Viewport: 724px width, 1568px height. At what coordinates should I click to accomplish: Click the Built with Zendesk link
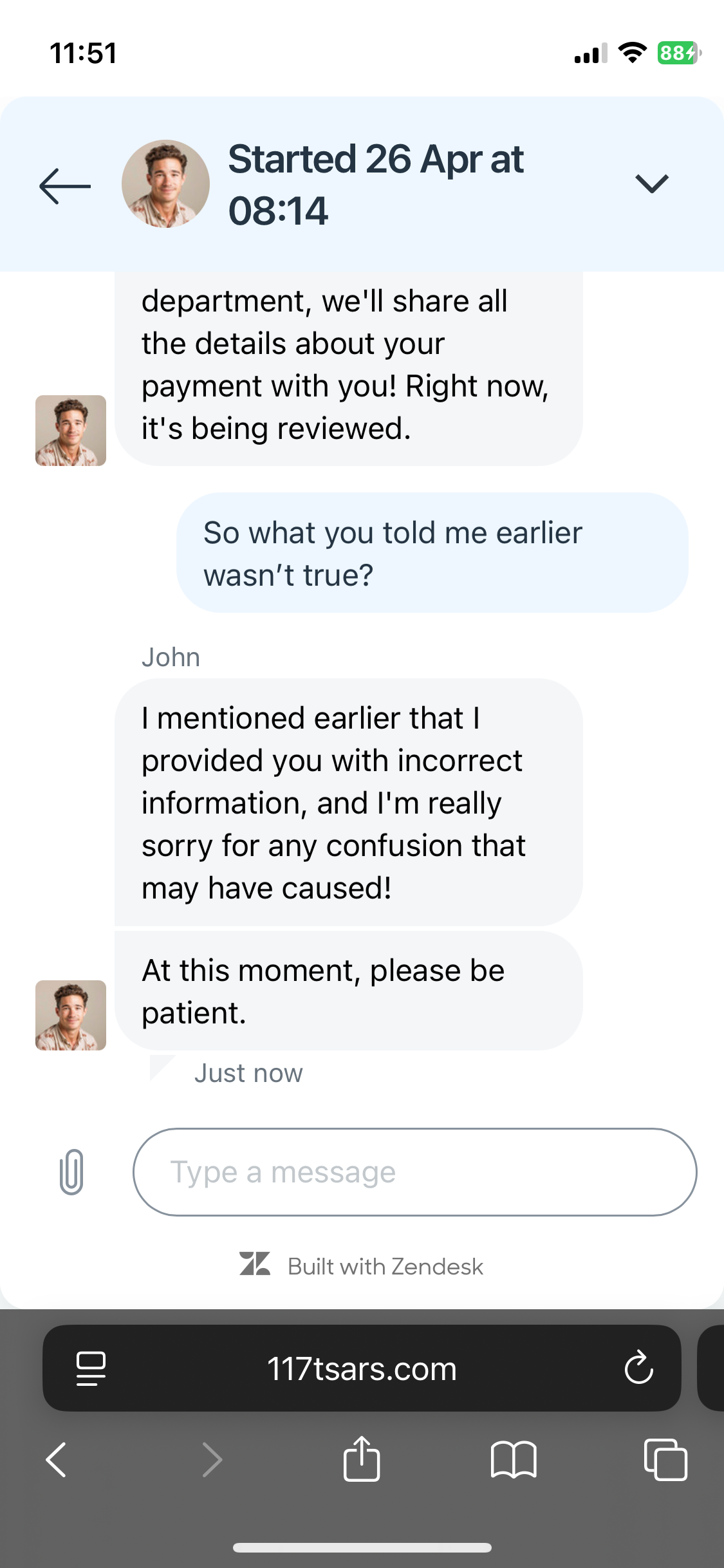pos(385,1266)
